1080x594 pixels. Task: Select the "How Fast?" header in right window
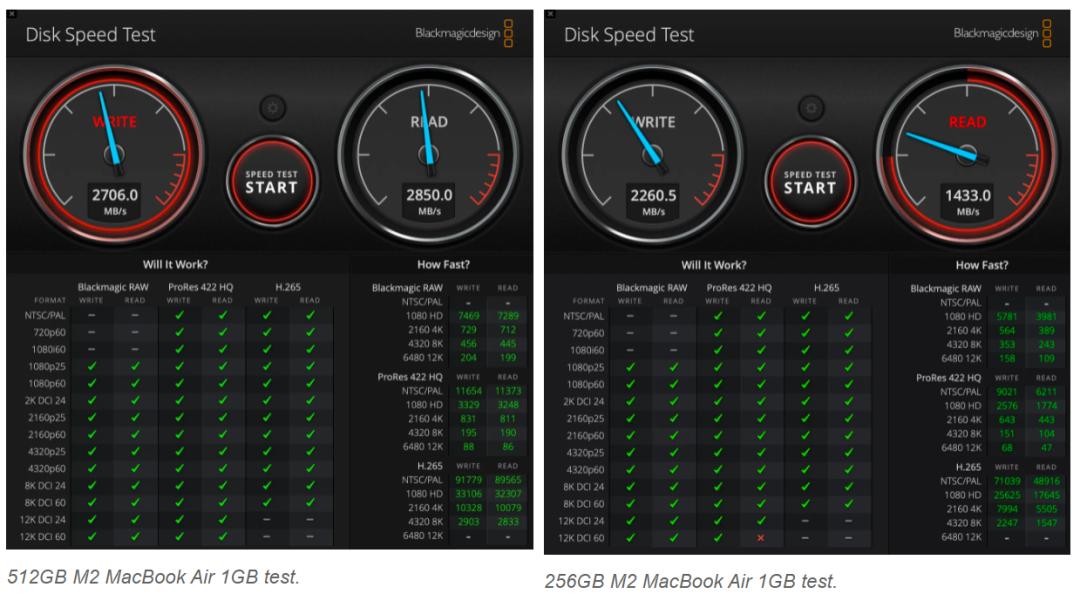click(981, 265)
